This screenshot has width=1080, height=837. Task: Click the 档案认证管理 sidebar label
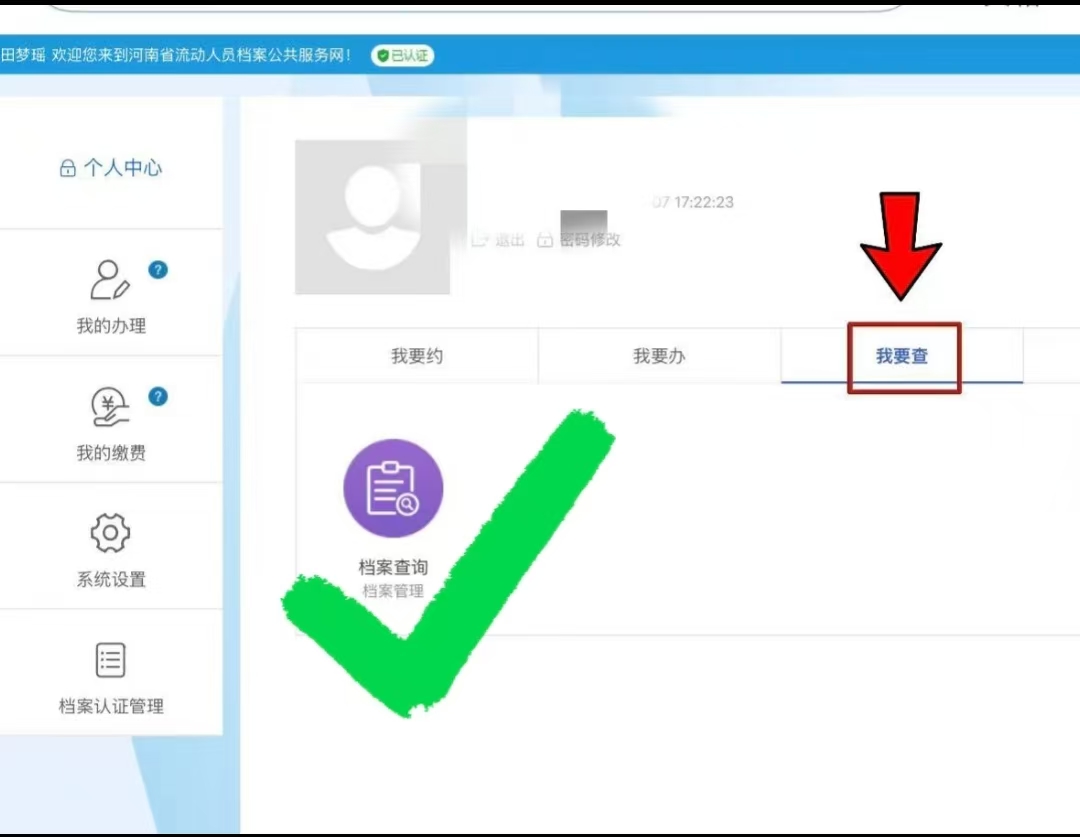point(110,706)
